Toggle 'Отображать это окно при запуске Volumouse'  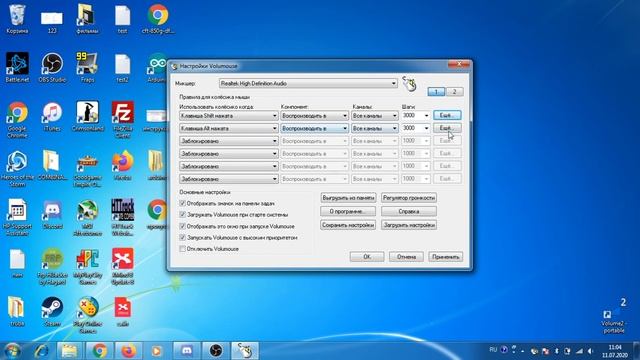point(182,226)
